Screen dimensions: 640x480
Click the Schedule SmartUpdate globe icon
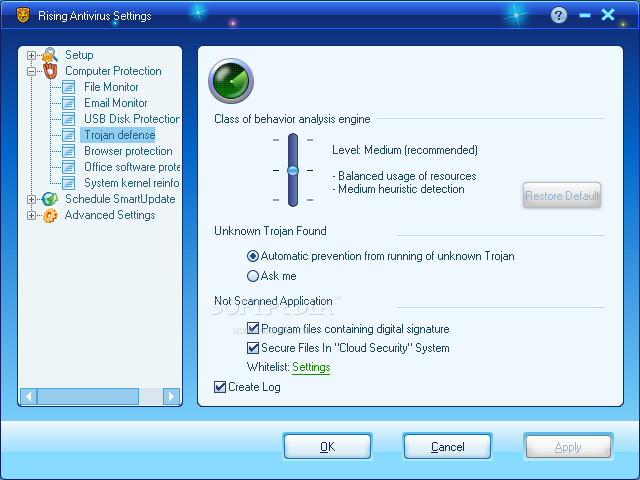(50, 199)
